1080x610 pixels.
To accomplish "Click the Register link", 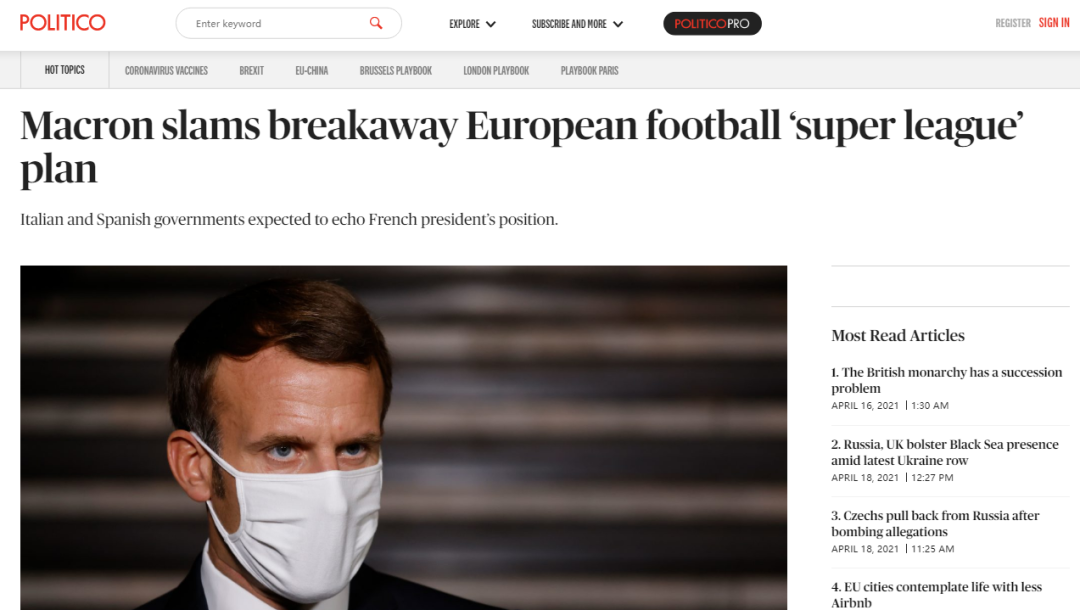I will click(x=1012, y=23).
